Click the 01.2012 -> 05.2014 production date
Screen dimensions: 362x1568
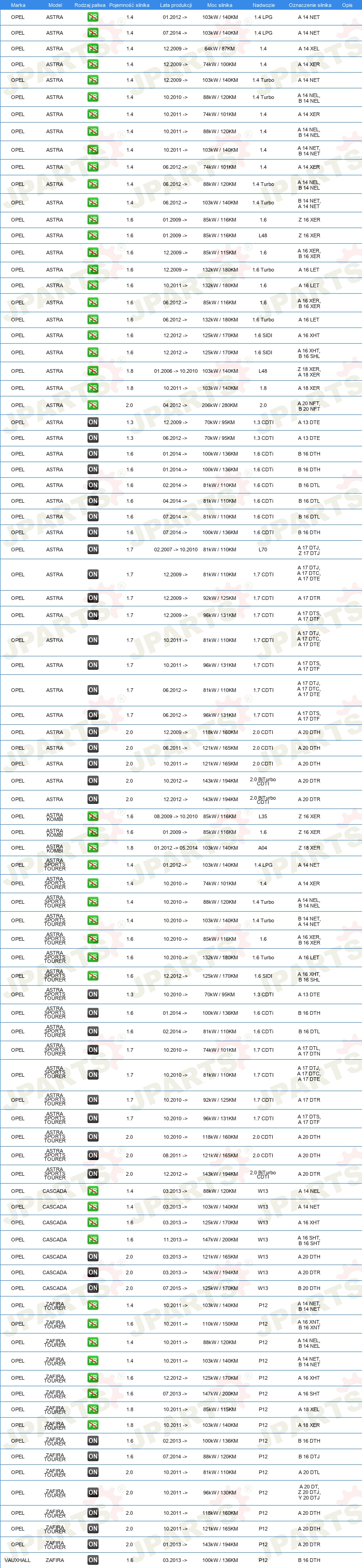(175, 848)
